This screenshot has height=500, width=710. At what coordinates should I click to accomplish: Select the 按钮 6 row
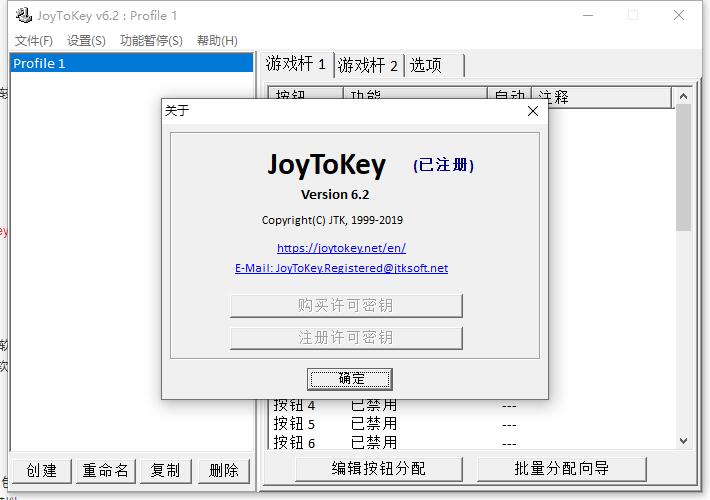[473, 442]
